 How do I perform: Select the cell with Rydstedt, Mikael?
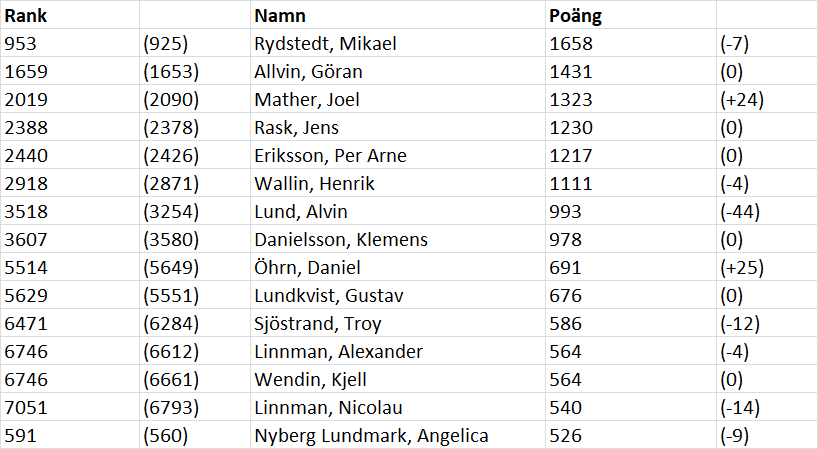point(325,44)
